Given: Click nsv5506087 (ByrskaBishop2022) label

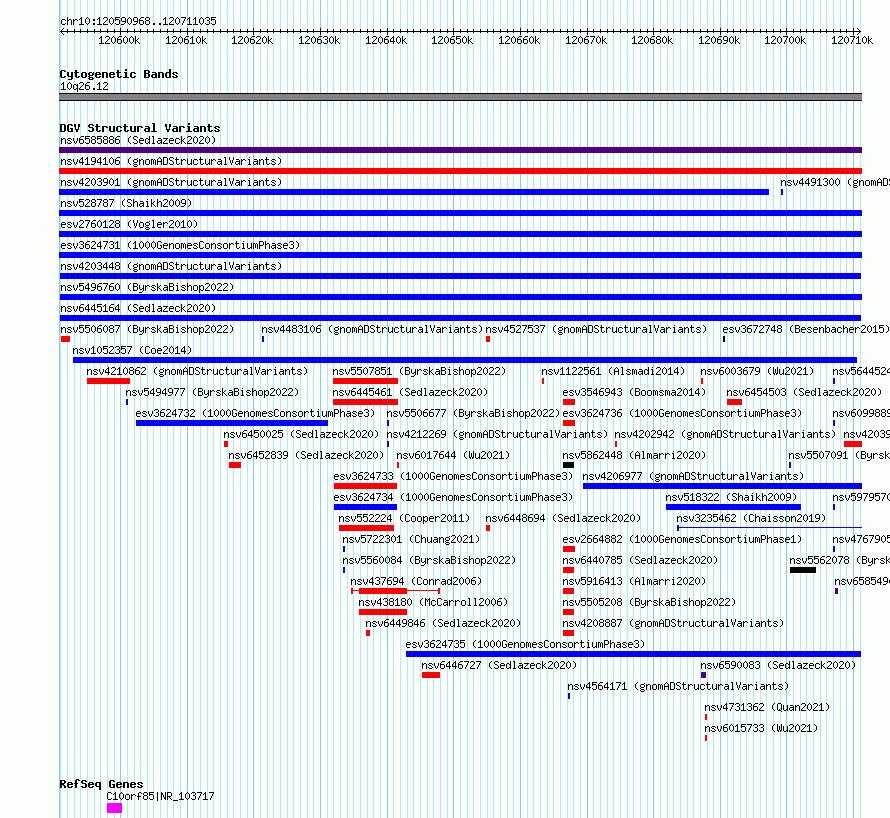Looking at the screenshot, I should coord(147,329).
